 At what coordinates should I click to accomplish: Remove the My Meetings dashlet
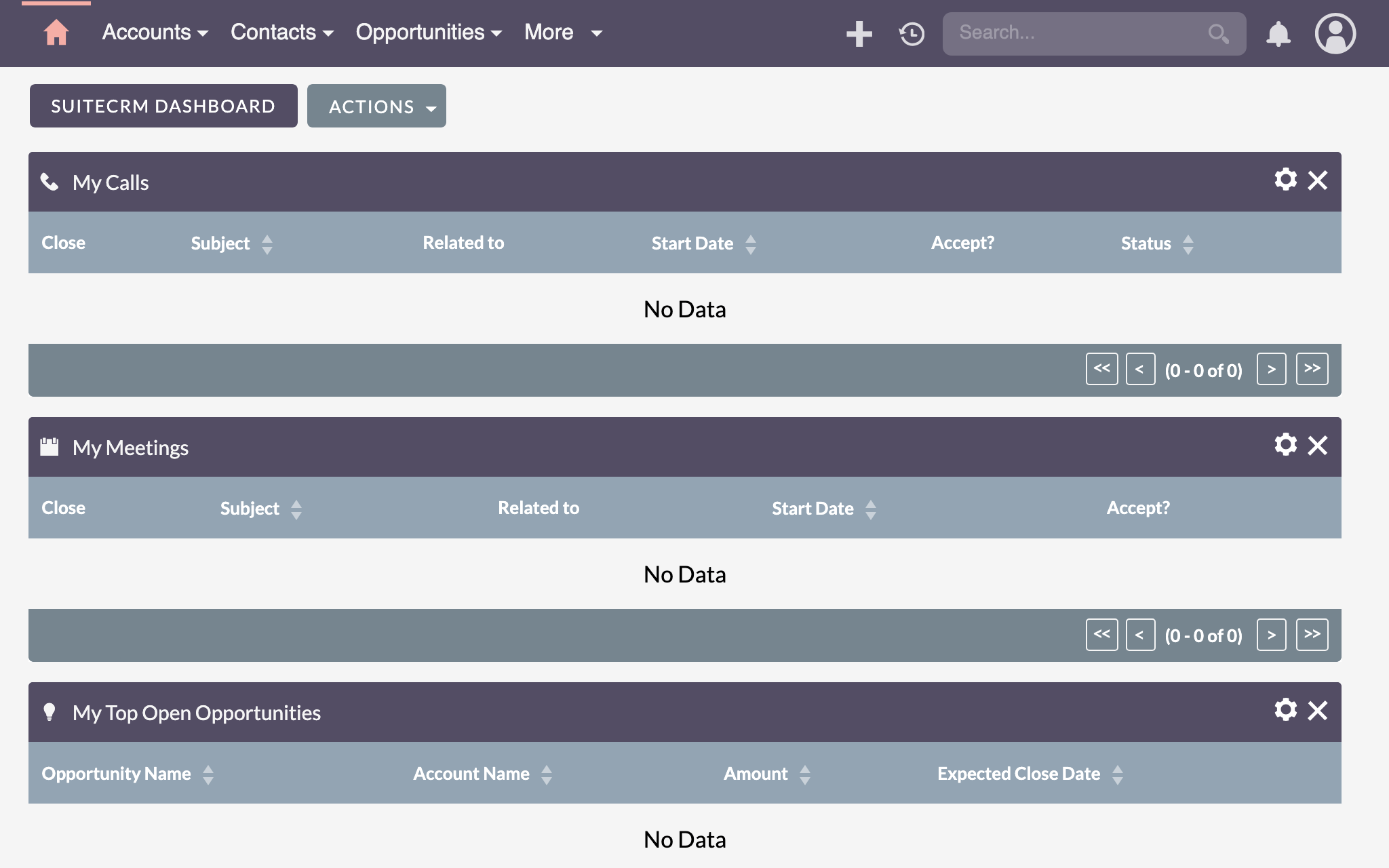1318,446
